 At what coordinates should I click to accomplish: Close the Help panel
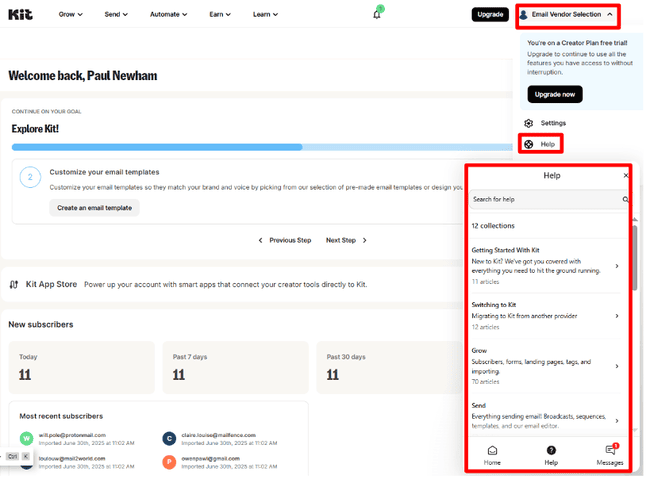click(626, 176)
